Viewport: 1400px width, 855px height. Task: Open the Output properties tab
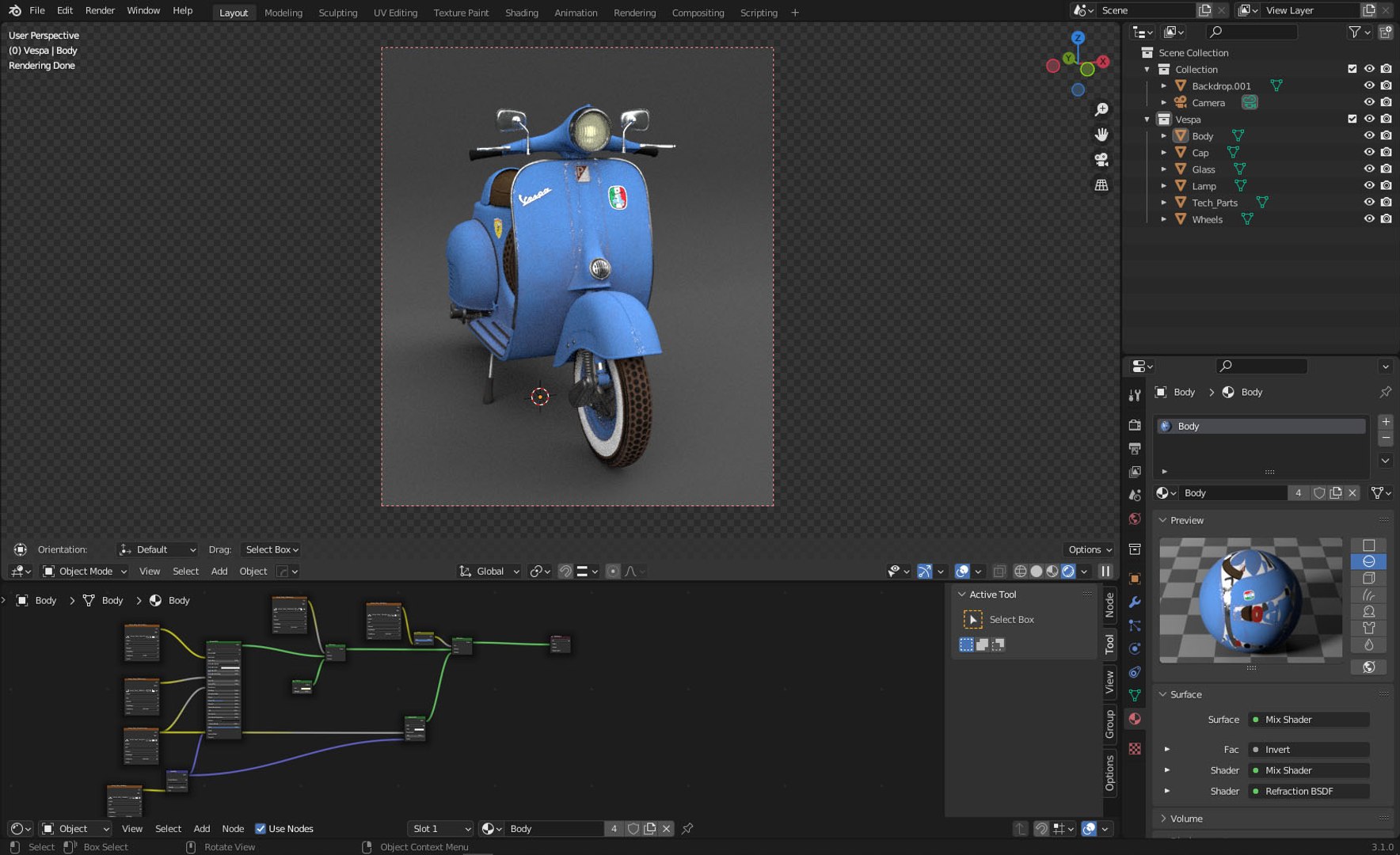point(1135,449)
